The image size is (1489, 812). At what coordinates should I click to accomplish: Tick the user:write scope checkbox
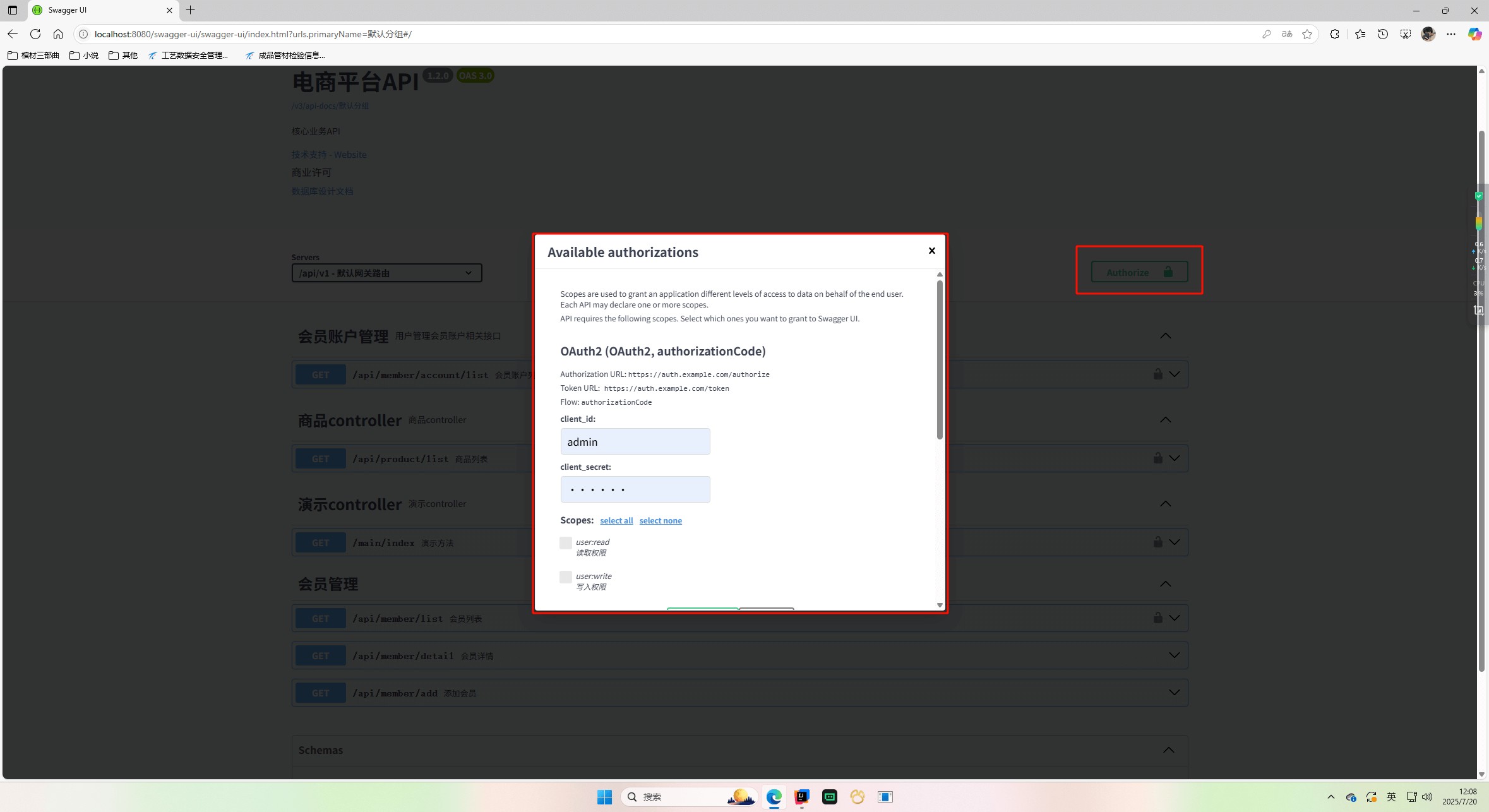(566, 577)
